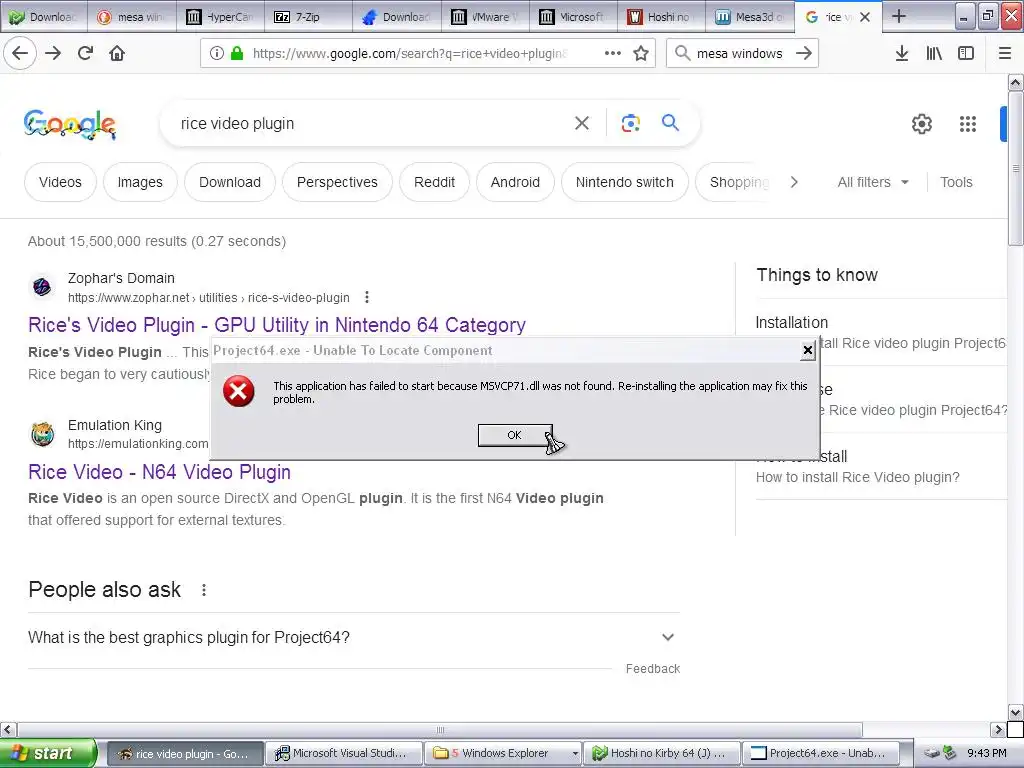
Task: Switch to the 'mesa win' tab
Action: pyautogui.click(x=131, y=17)
